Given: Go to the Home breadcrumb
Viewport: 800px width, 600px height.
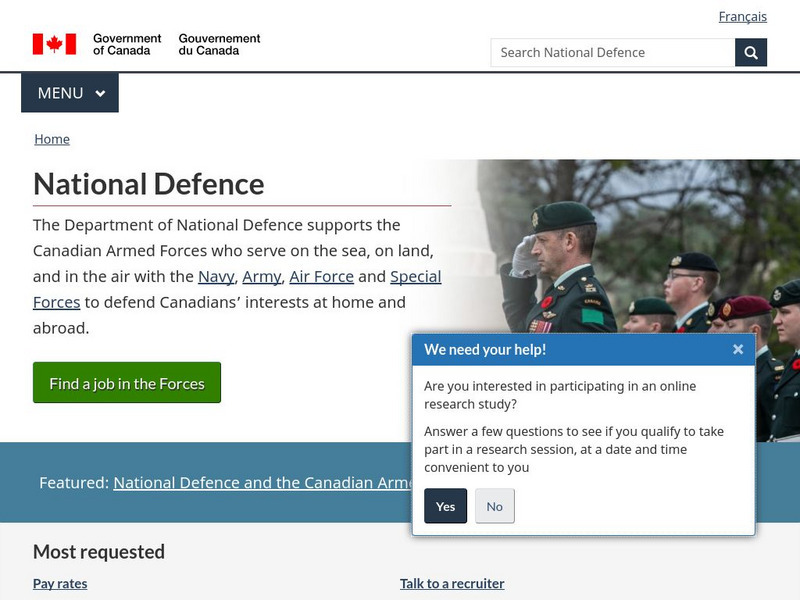Looking at the screenshot, I should click(52, 139).
